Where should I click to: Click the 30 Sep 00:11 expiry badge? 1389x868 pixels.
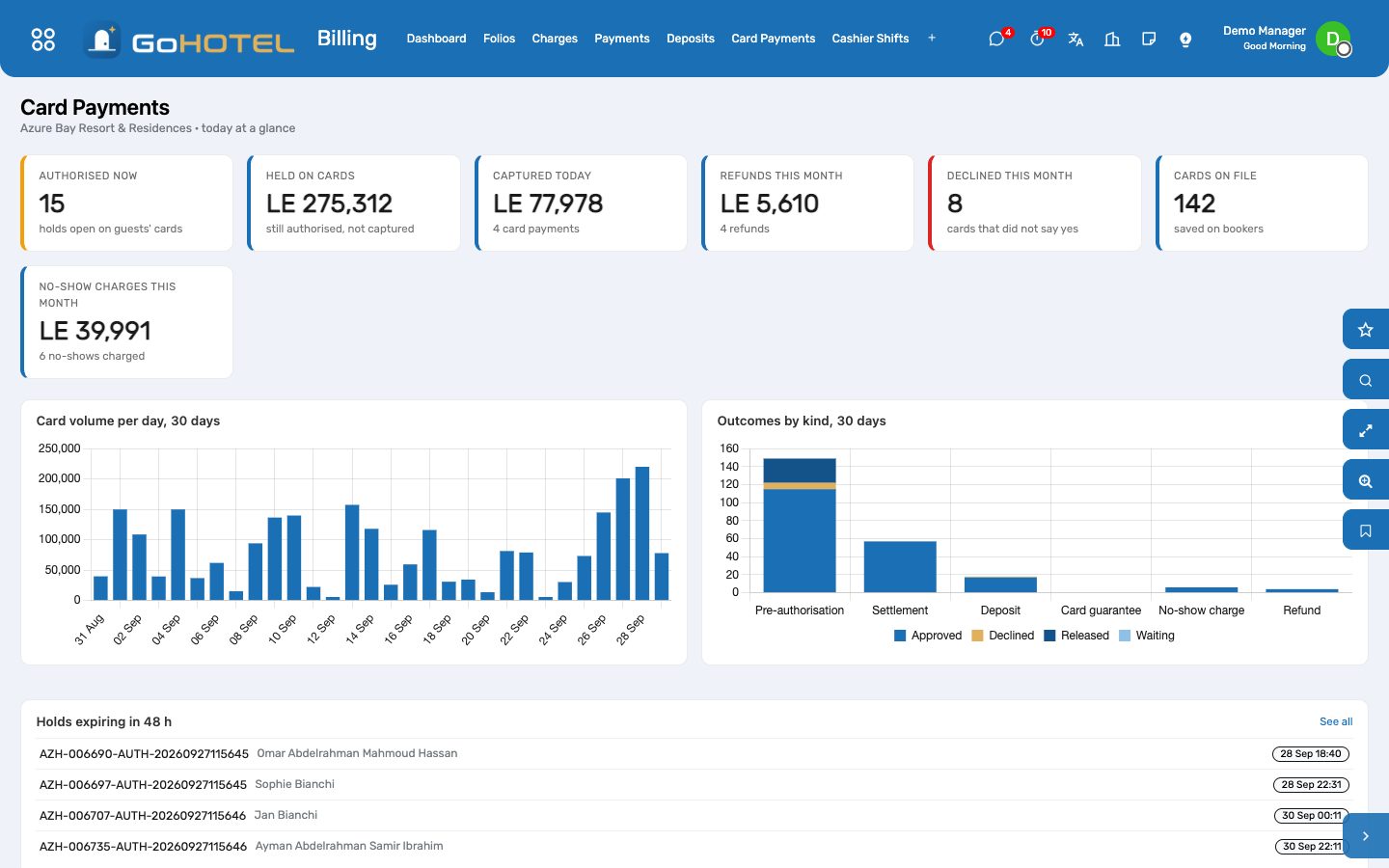tap(1311, 815)
